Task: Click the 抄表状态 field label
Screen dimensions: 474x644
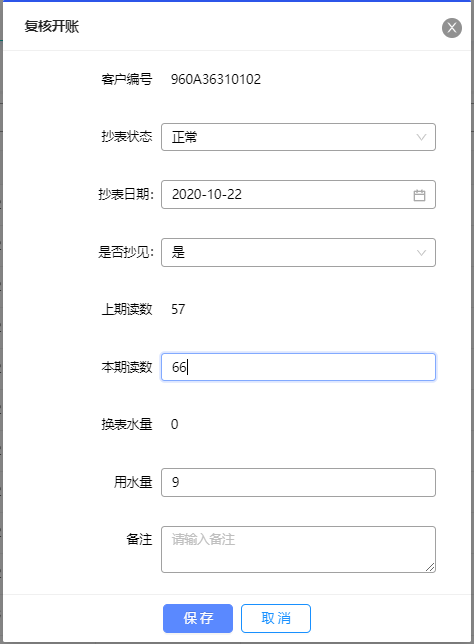Action: tap(127, 137)
